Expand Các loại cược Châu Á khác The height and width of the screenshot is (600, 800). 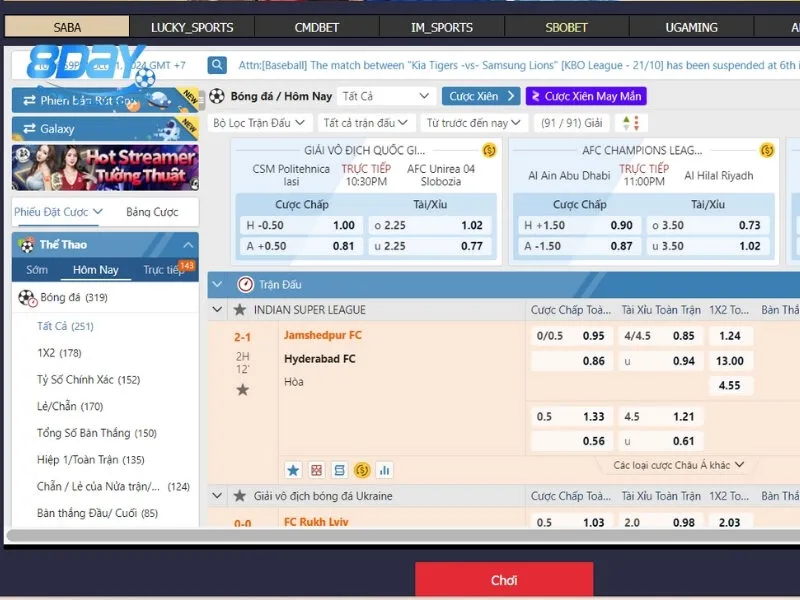[679, 465]
